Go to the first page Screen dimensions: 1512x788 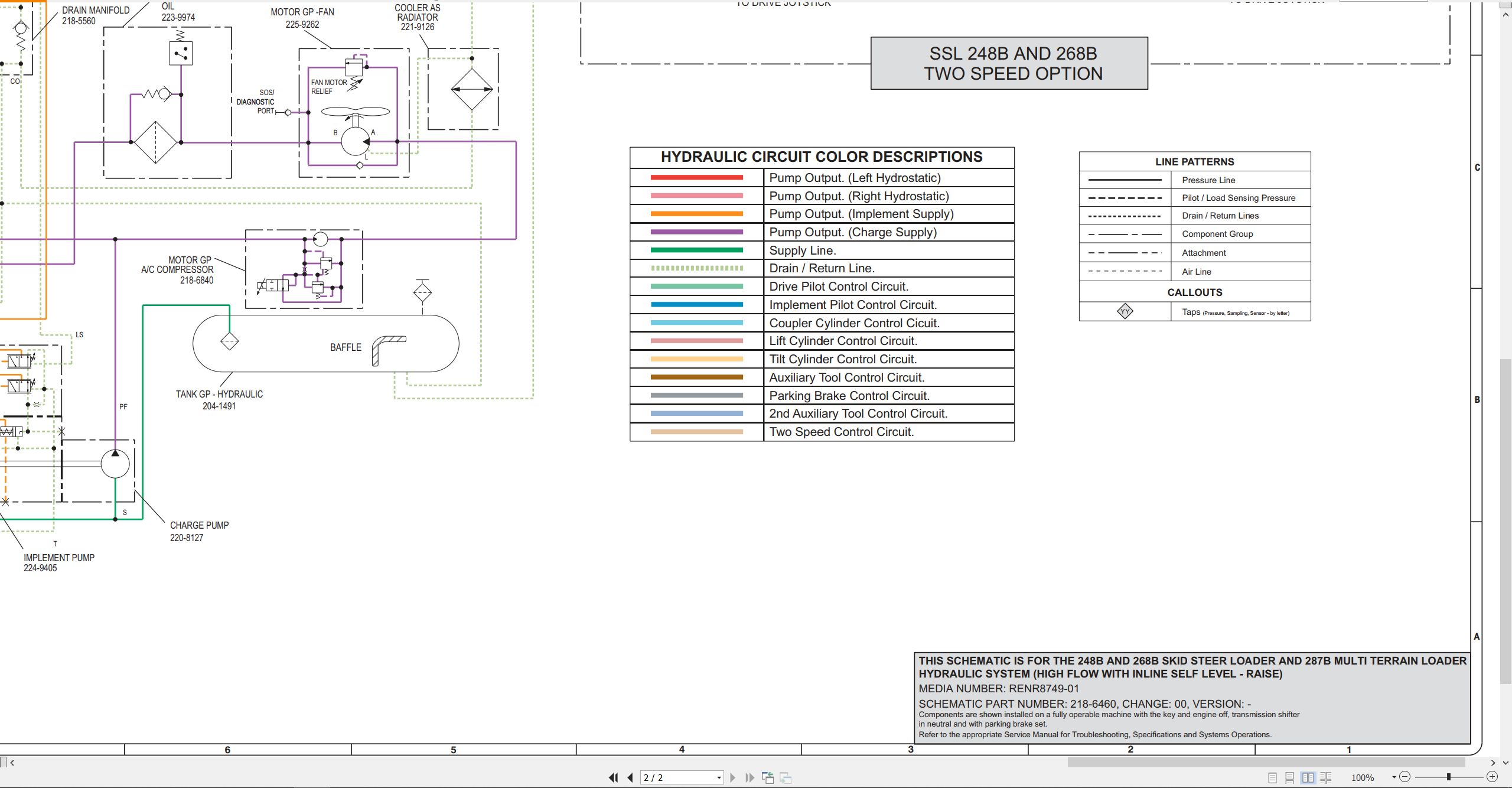coord(614,777)
